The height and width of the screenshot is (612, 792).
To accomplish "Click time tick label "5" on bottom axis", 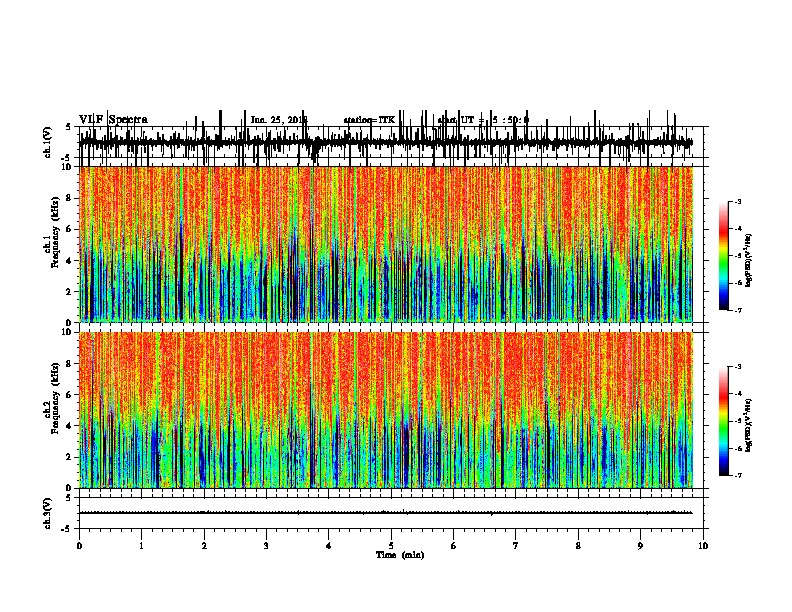I will point(391,546).
